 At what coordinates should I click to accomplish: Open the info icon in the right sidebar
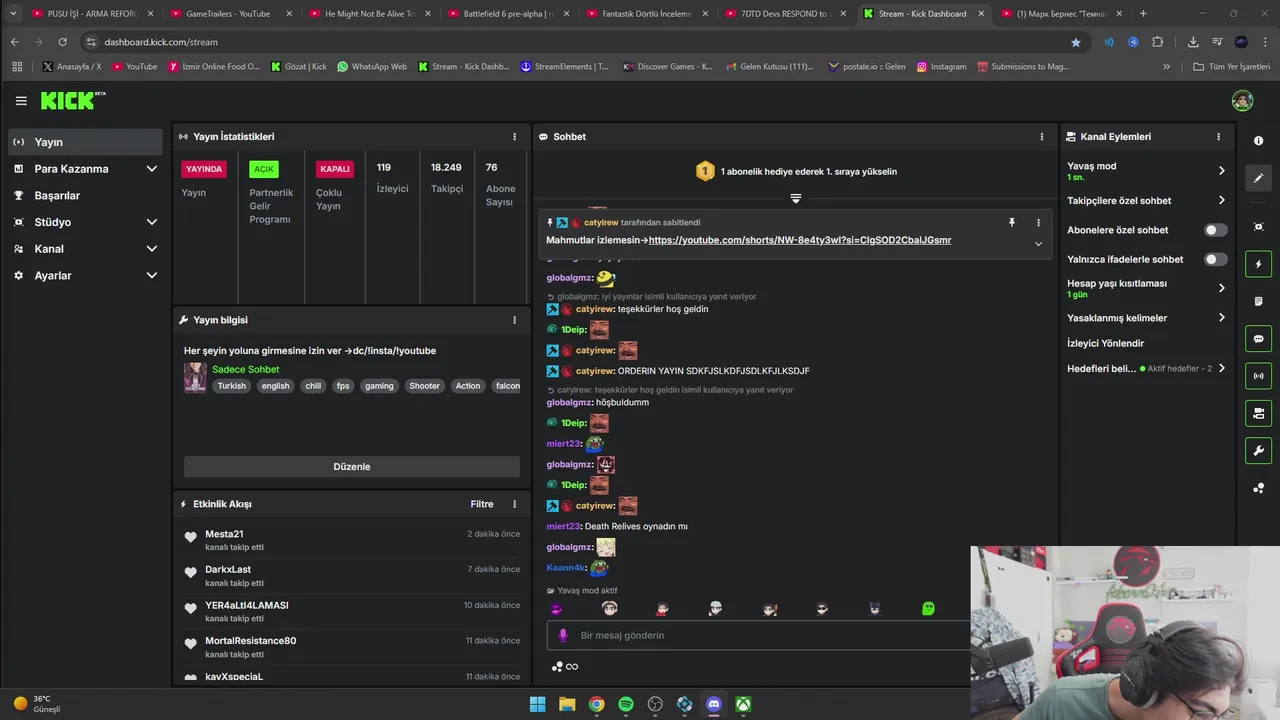[x=1258, y=141]
